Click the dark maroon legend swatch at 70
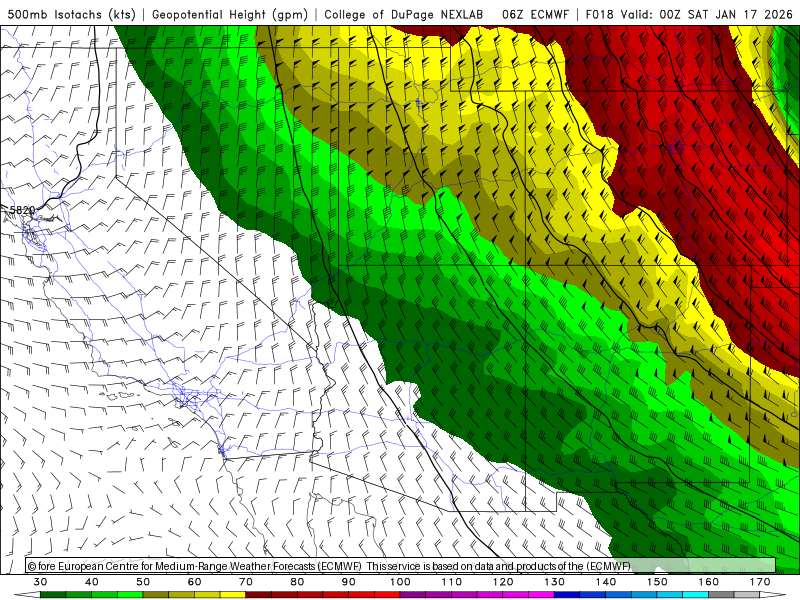The image size is (800, 600). click(259, 595)
